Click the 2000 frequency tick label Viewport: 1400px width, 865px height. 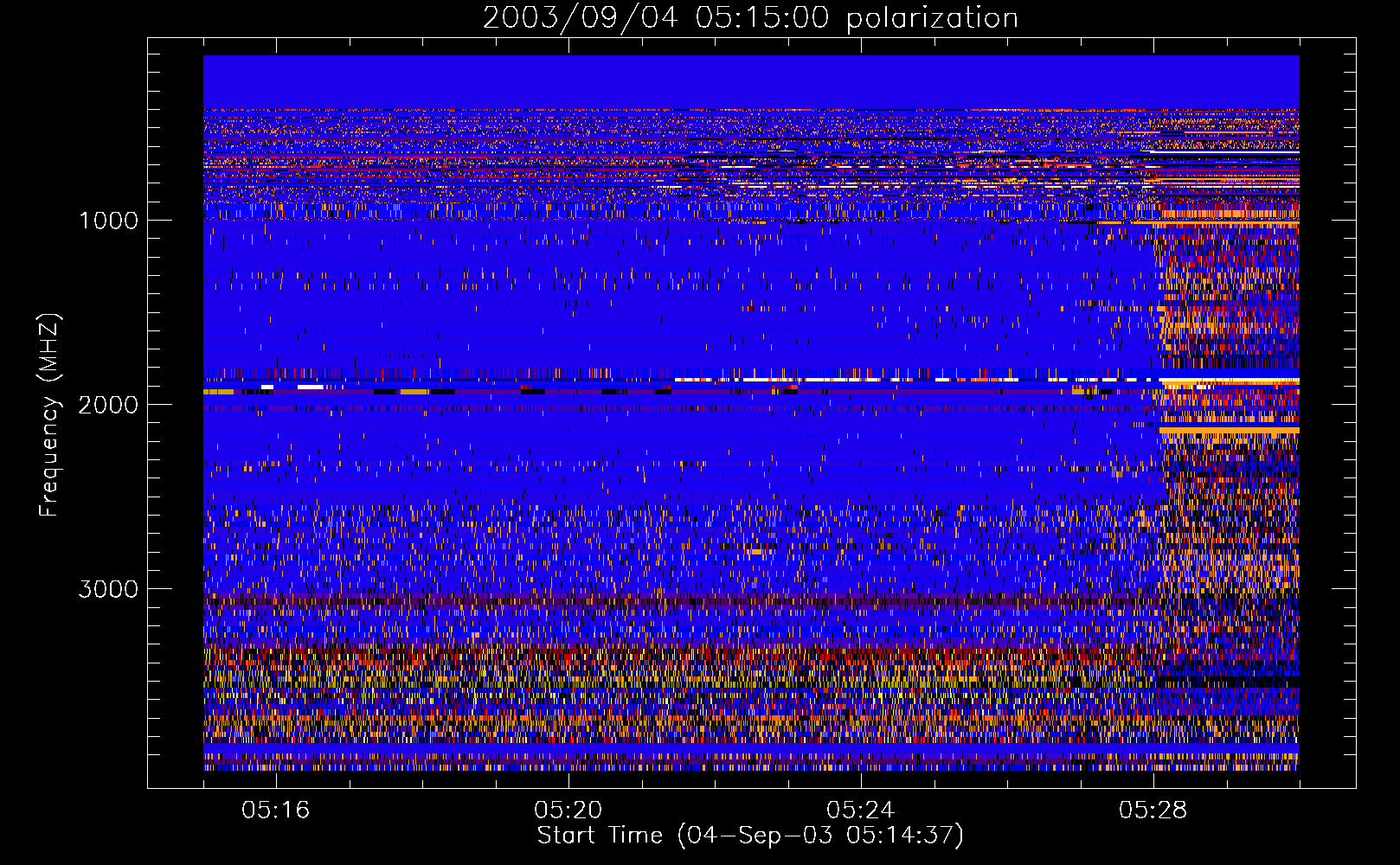[x=108, y=405]
